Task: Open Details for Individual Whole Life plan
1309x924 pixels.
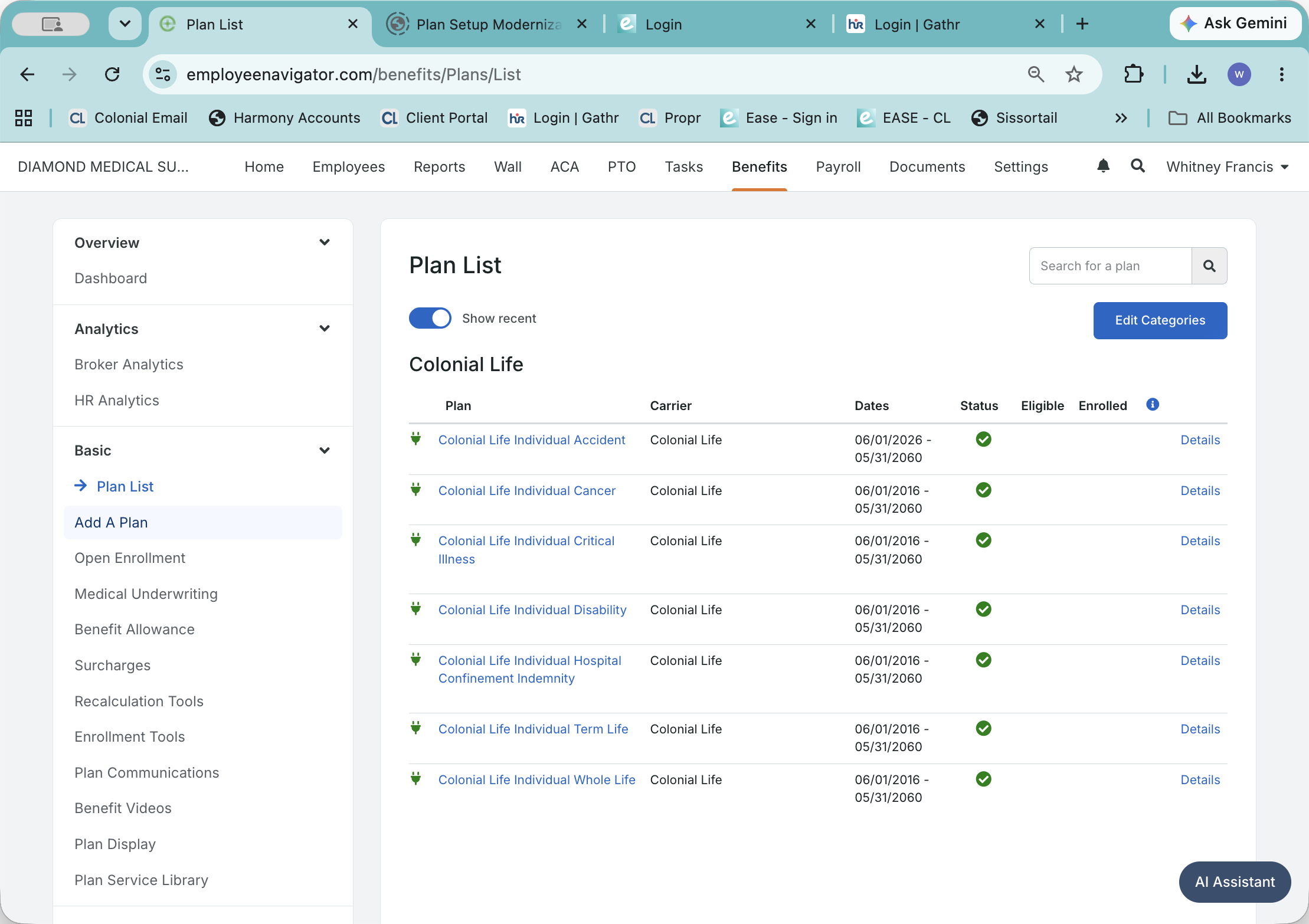Action: click(x=1200, y=779)
